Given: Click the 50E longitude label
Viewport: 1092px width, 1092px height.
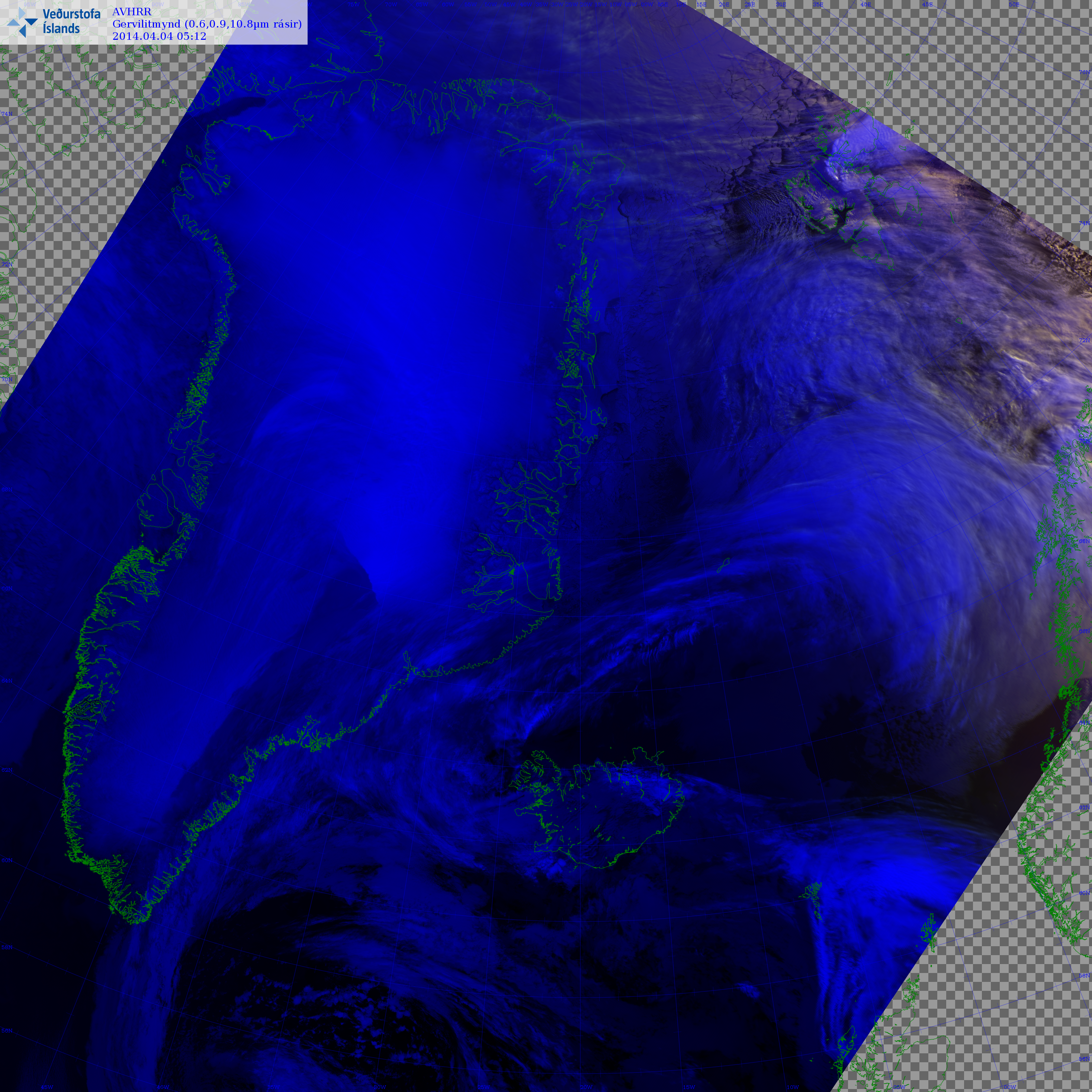Looking at the screenshot, I should pyautogui.click(x=1014, y=4).
